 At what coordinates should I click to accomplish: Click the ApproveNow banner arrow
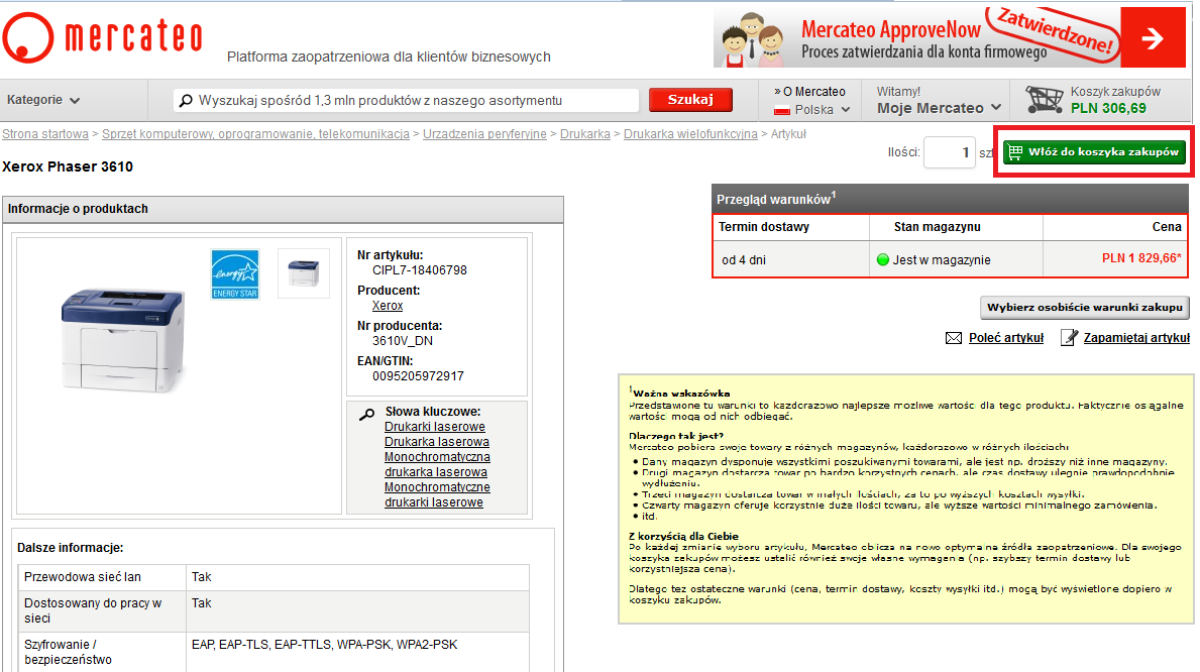[x=1153, y=38]
